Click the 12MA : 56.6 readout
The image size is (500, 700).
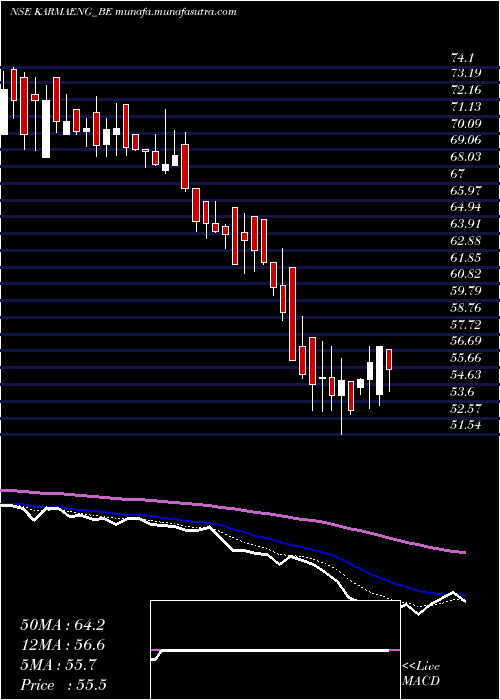pyautogui.click(x=63, y=645)
